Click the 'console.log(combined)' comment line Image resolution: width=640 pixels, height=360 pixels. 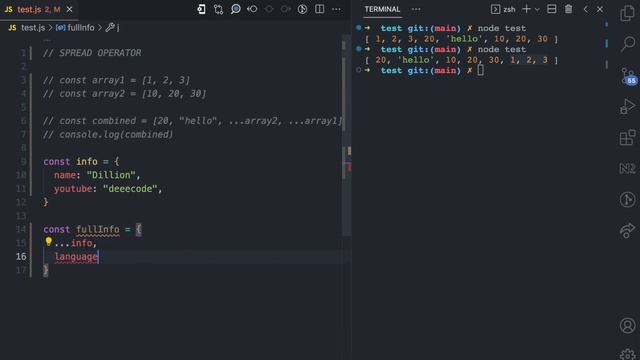coord(108,134)
